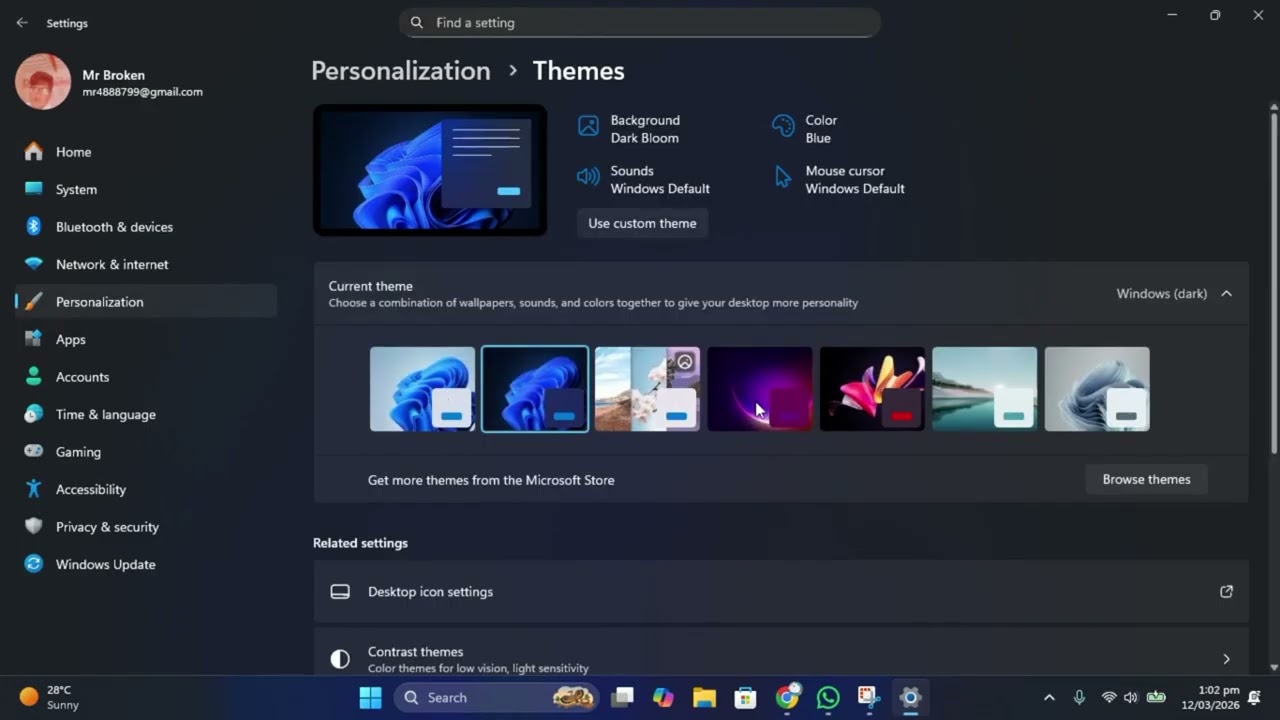Click the taskbar Search box

coord(497,697)
